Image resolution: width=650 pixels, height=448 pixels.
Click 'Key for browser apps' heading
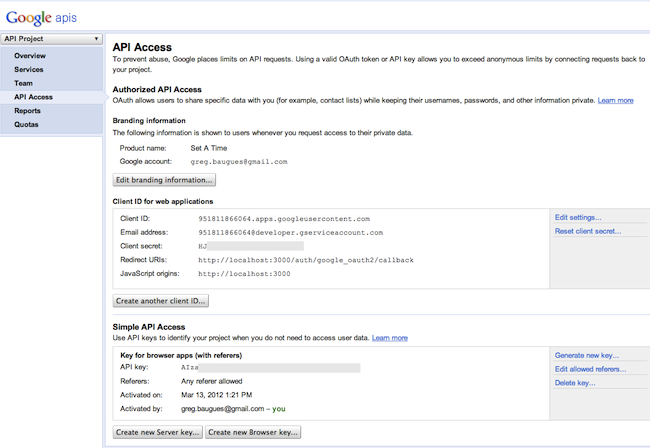click(181, 355)
